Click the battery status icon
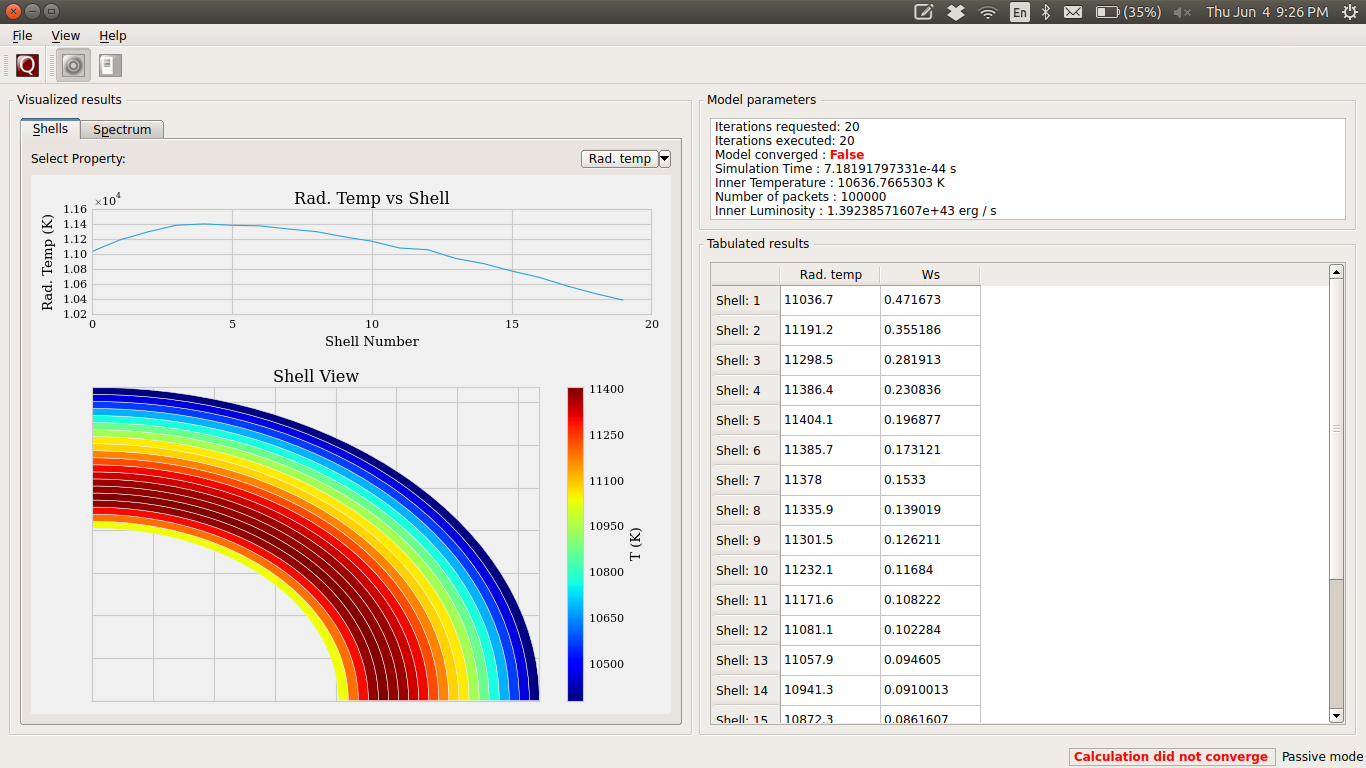This screenshot has width=1366, height=768. [1107, 12]
